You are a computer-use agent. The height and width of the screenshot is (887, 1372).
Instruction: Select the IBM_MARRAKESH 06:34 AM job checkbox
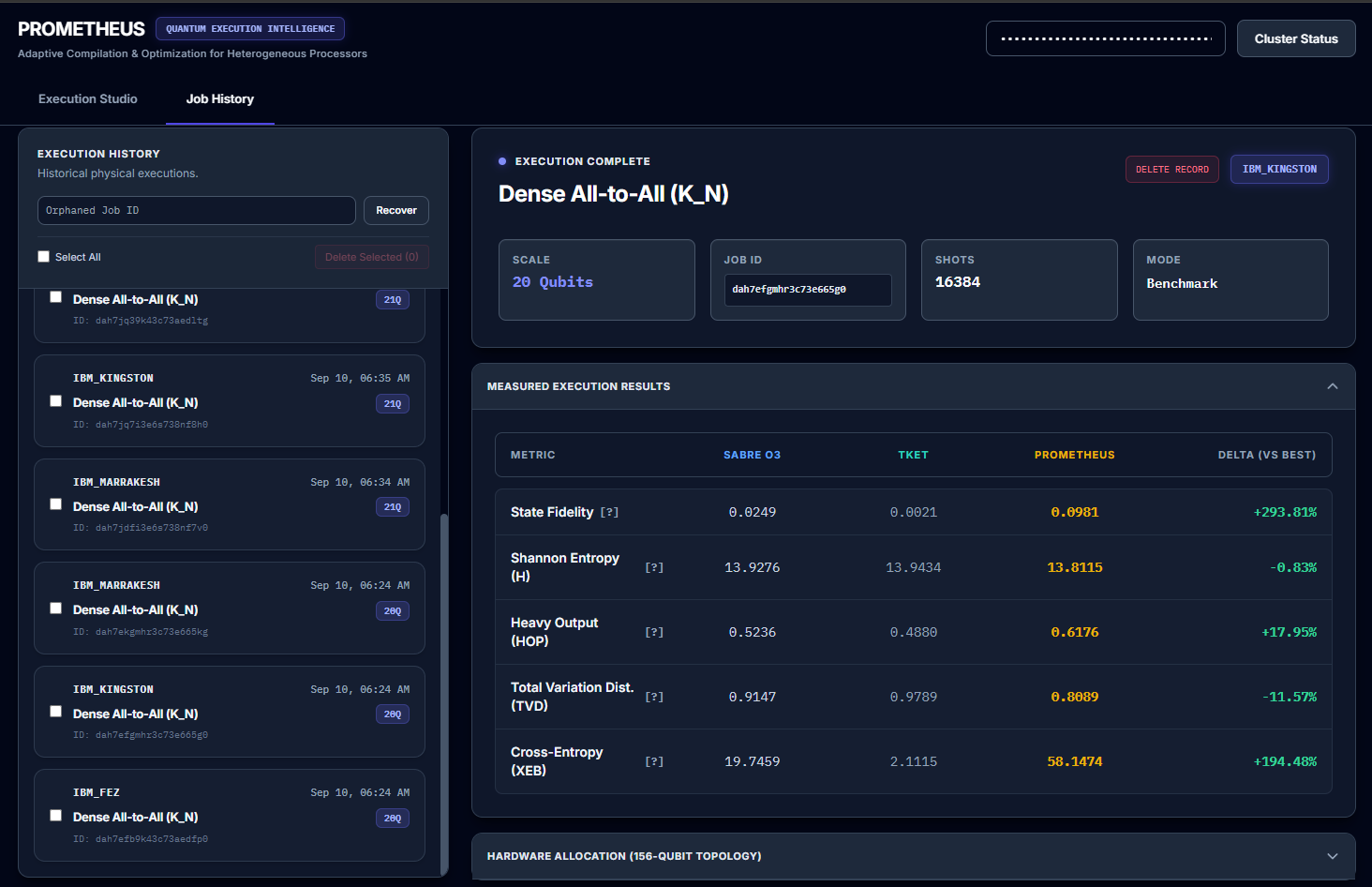[56, 504]
